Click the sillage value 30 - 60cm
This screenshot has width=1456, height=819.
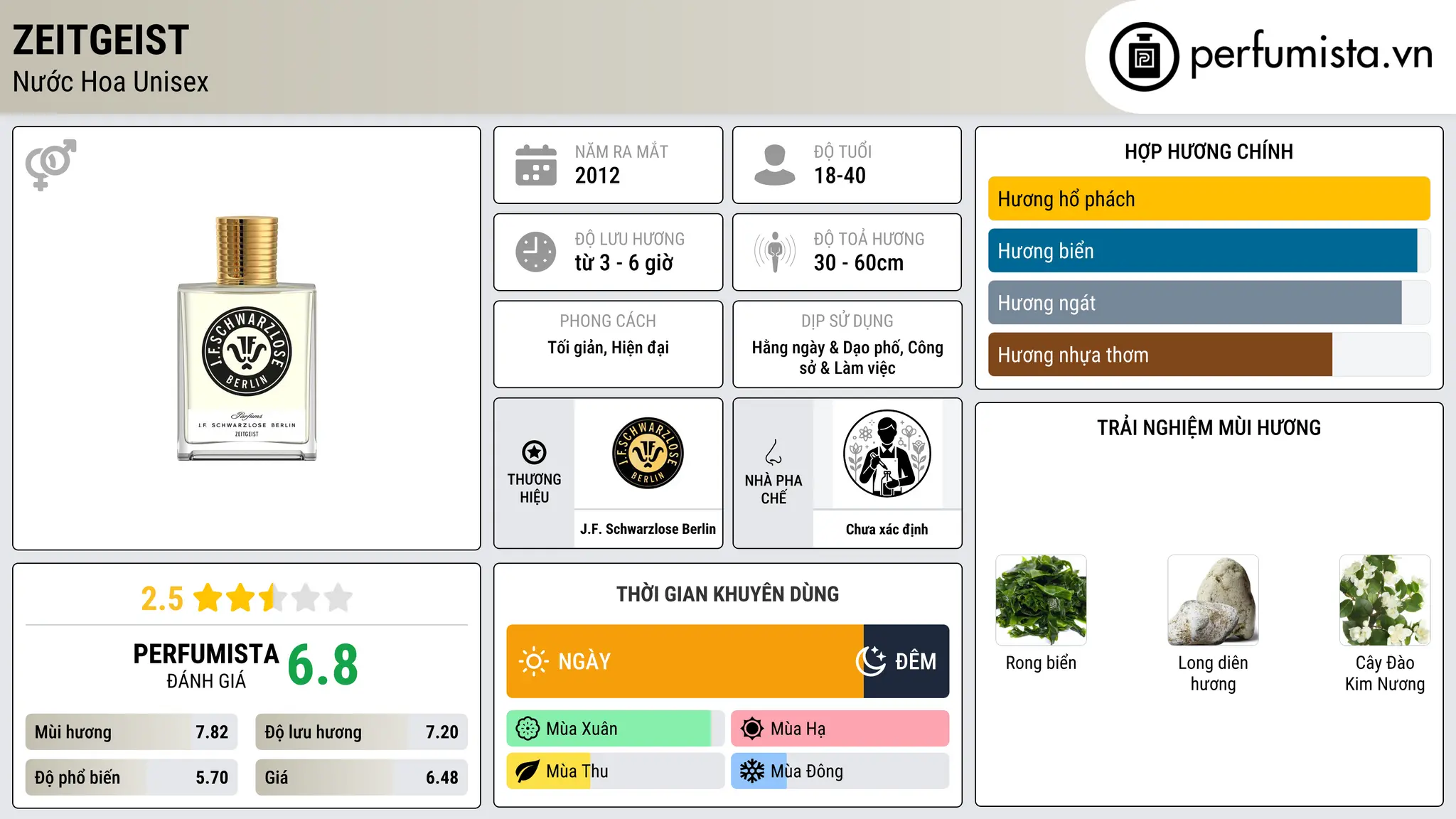859,263
